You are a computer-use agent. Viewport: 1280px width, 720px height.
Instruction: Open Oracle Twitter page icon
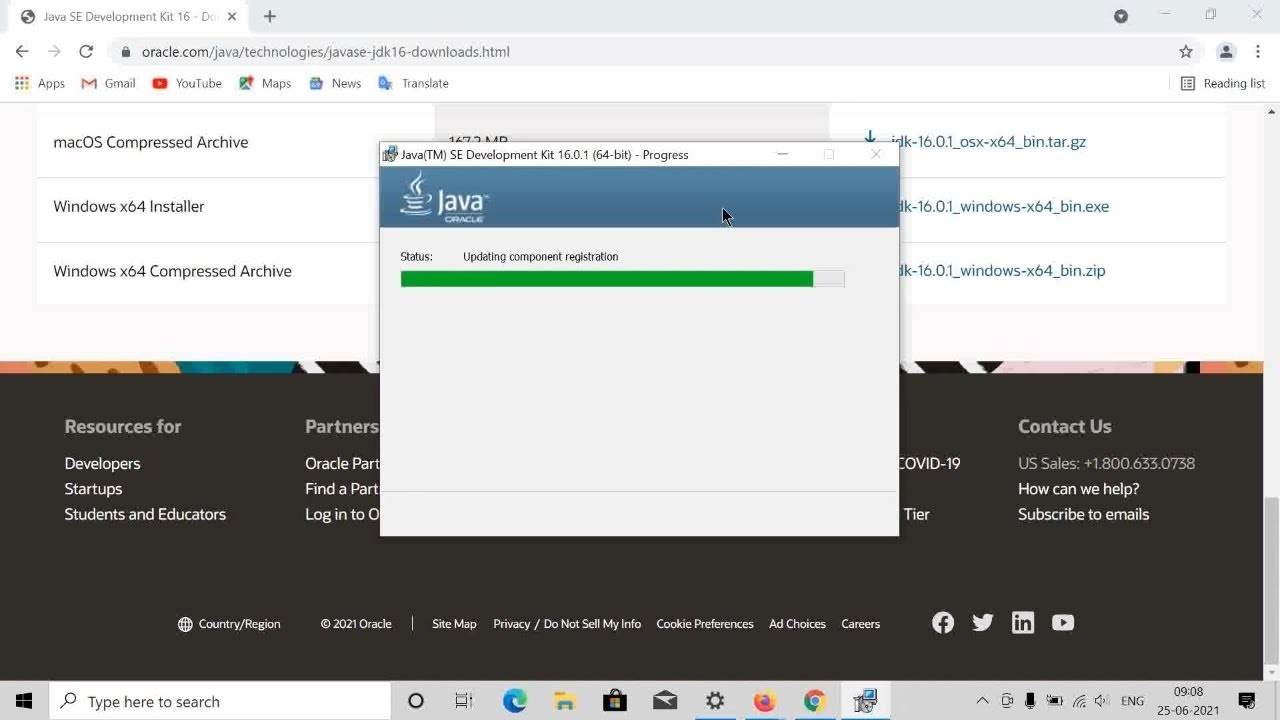(983, 623)
